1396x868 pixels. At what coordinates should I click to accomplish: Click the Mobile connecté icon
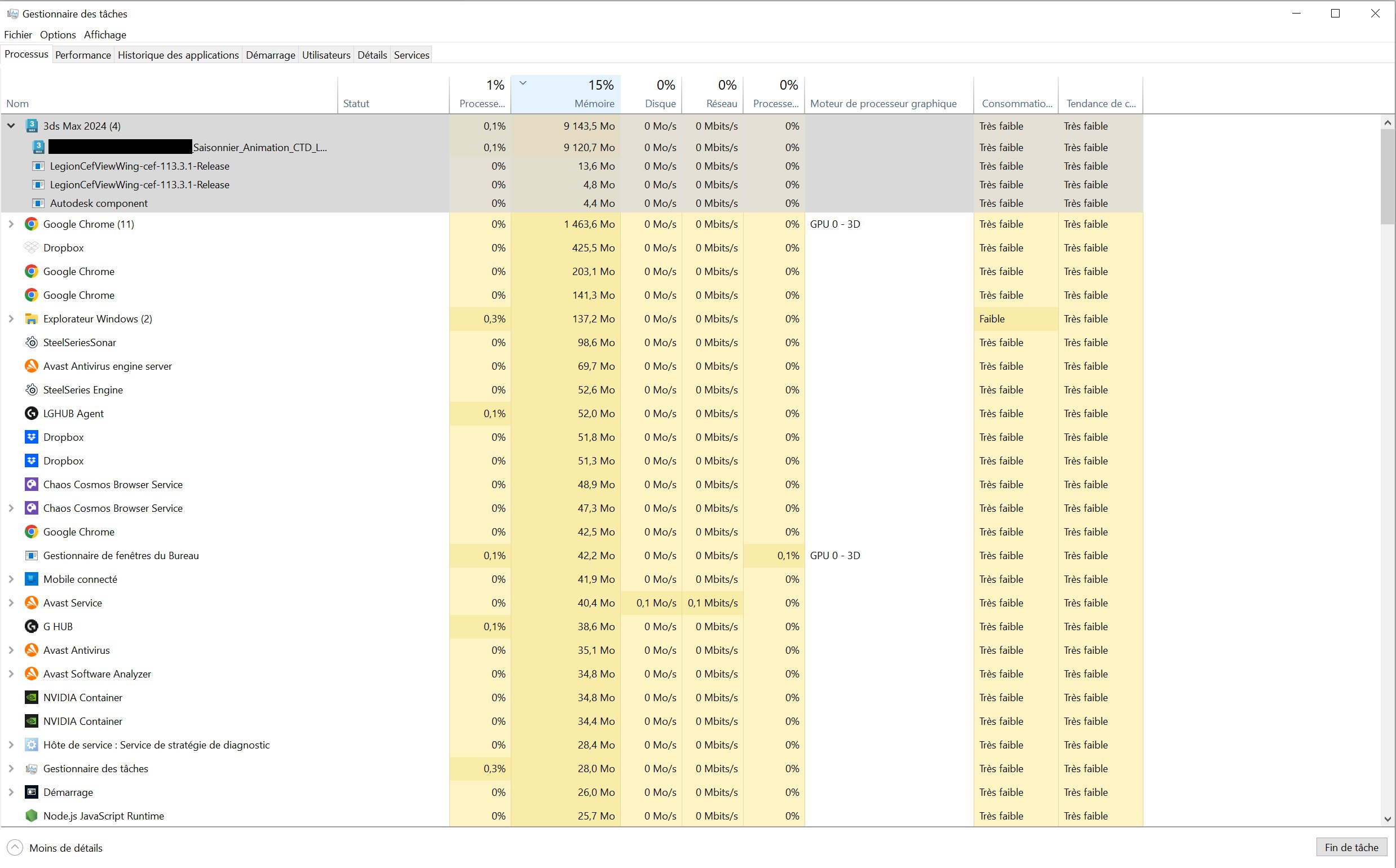(32, 579)
